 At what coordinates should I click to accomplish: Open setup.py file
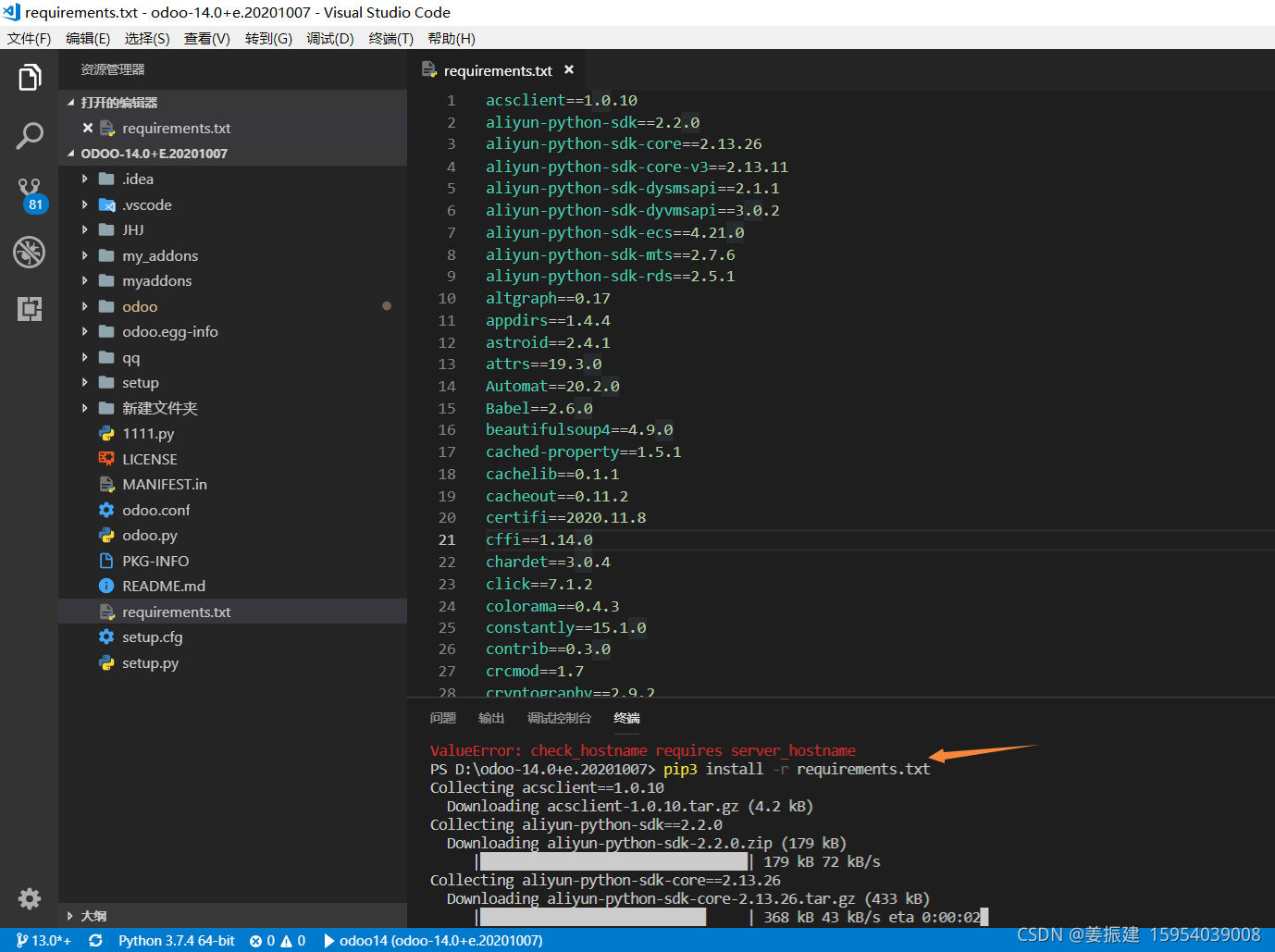click(x=232, y=662)
